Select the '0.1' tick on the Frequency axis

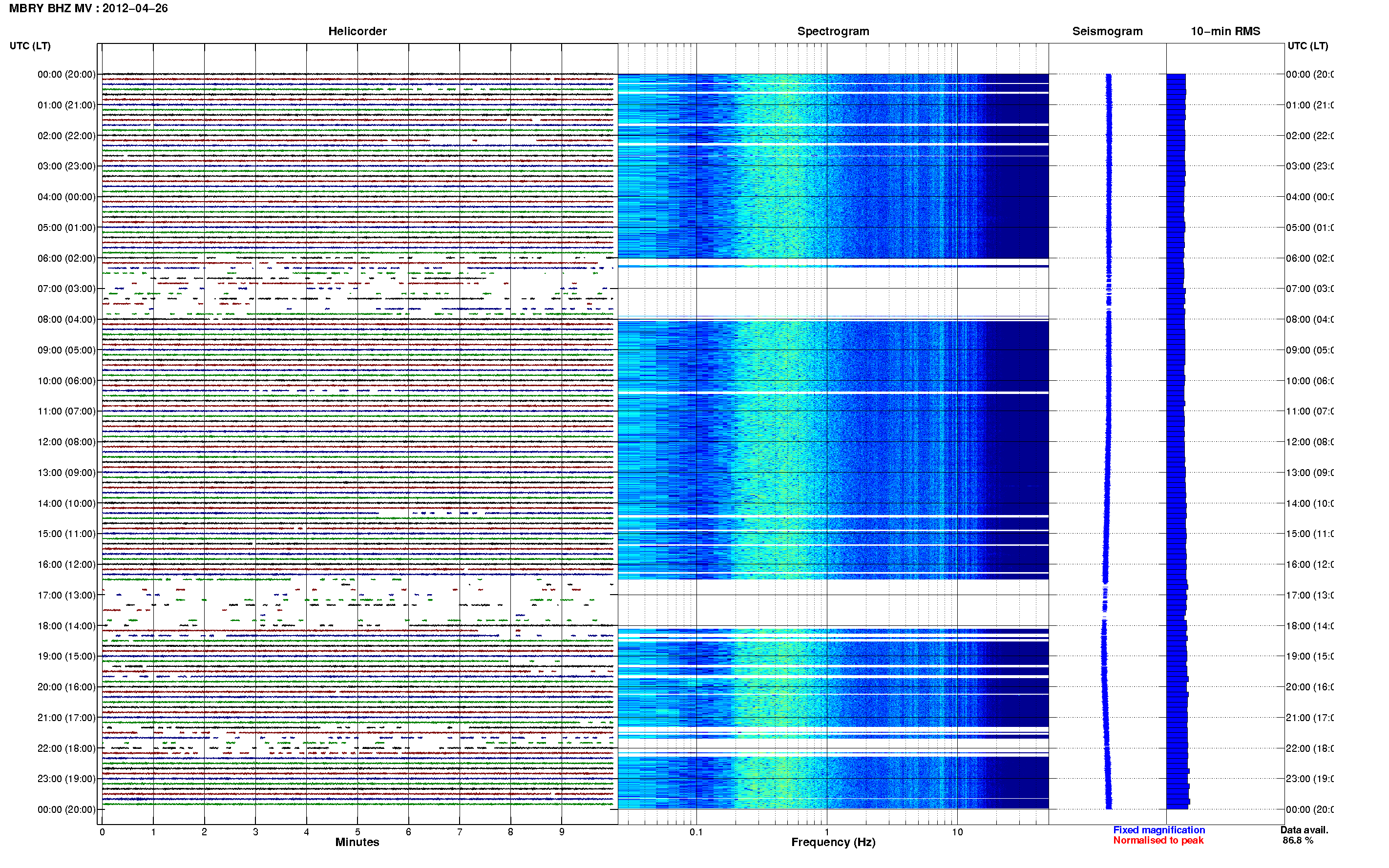click(696, 832)
